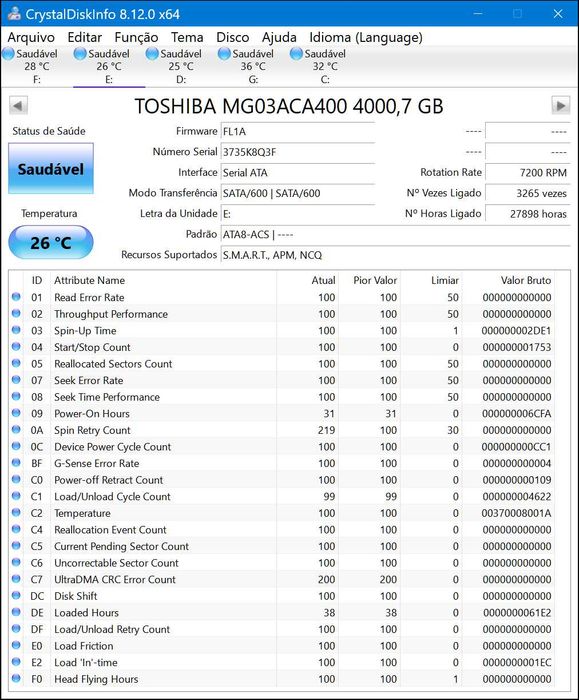This screenshot has height=700, width=579.
Task: Select drive G: at 36 °C
Action: (x=253, y=66)
